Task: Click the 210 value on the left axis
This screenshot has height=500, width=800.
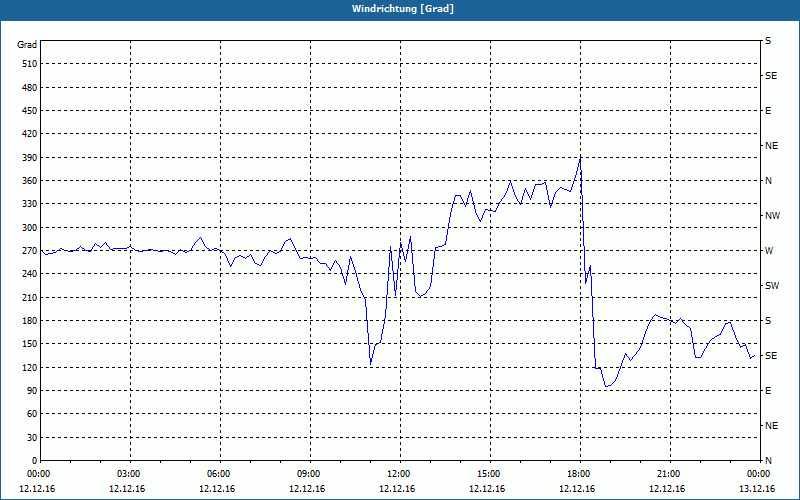Action: click(x=30, y=297)
